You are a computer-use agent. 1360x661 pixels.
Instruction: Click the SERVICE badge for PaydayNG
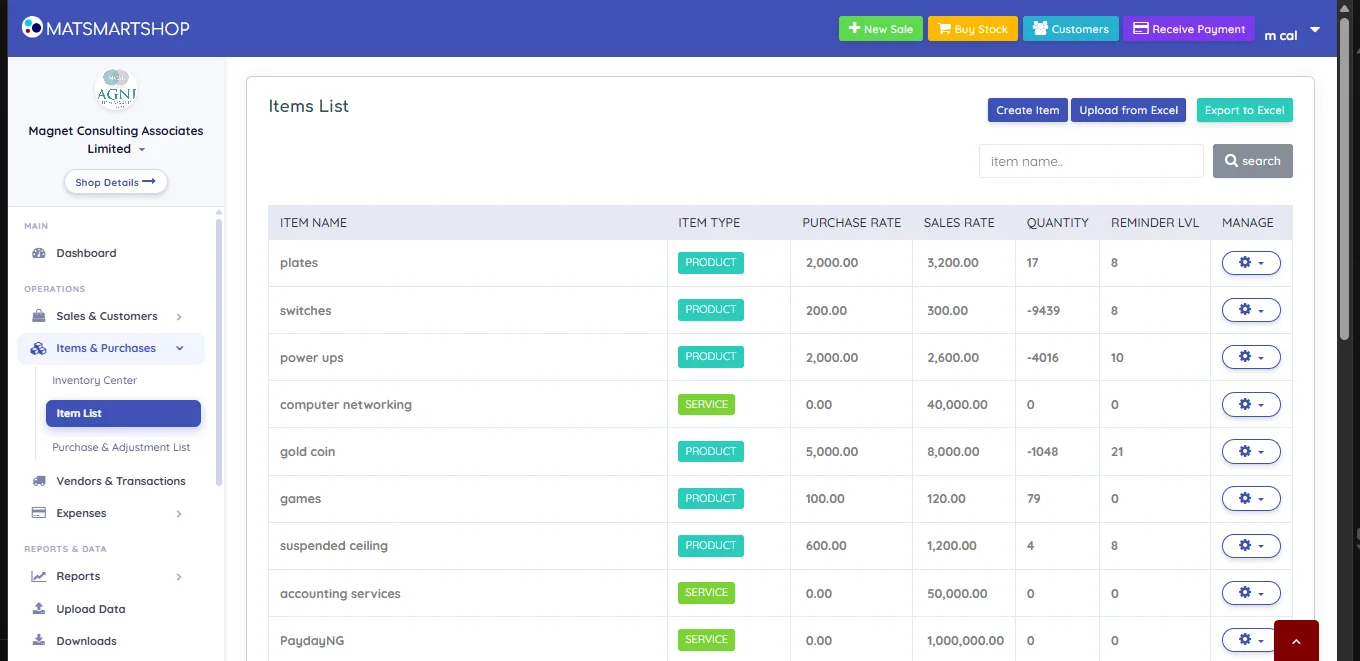[706, 640]
